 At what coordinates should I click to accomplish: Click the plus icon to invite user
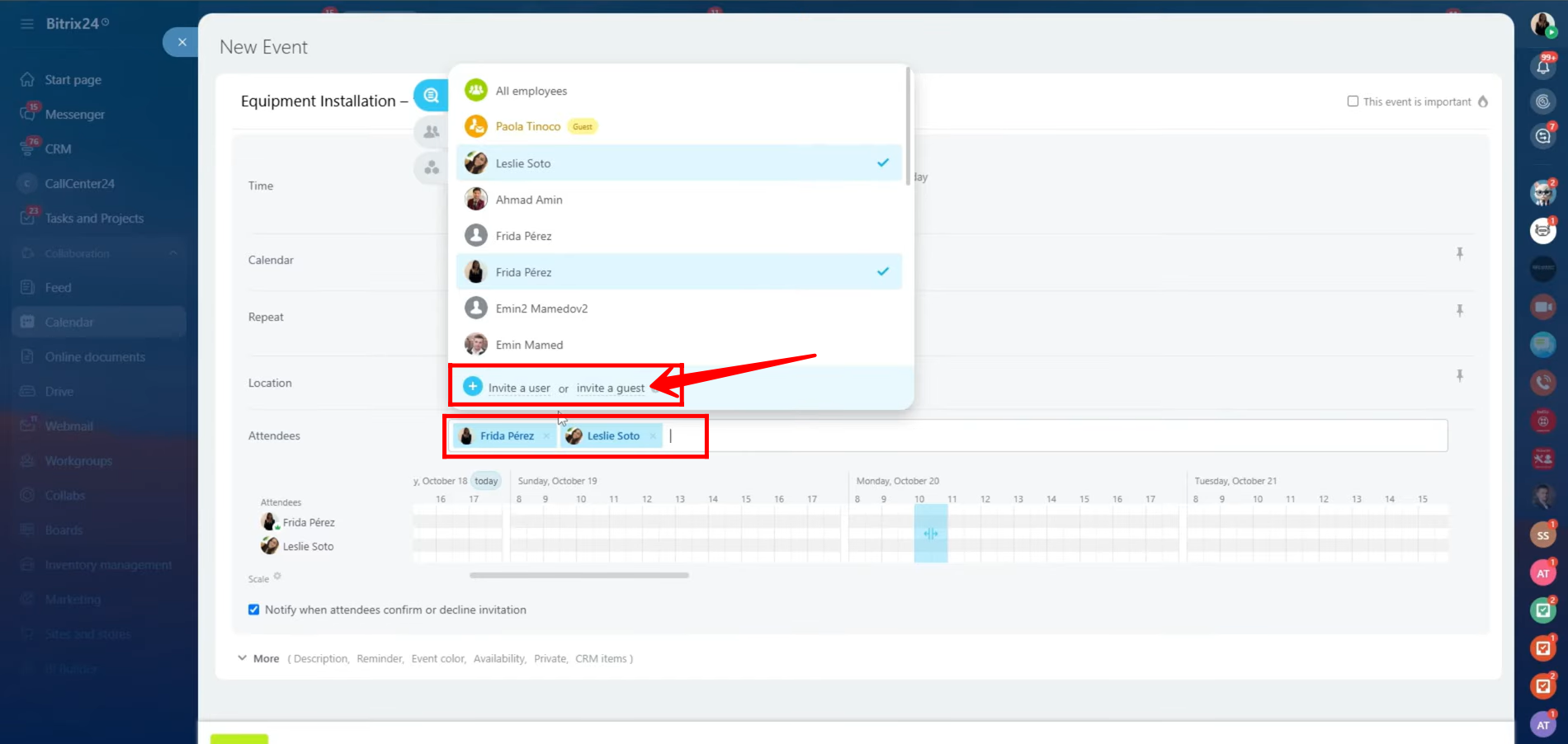(x=473, y=387)
